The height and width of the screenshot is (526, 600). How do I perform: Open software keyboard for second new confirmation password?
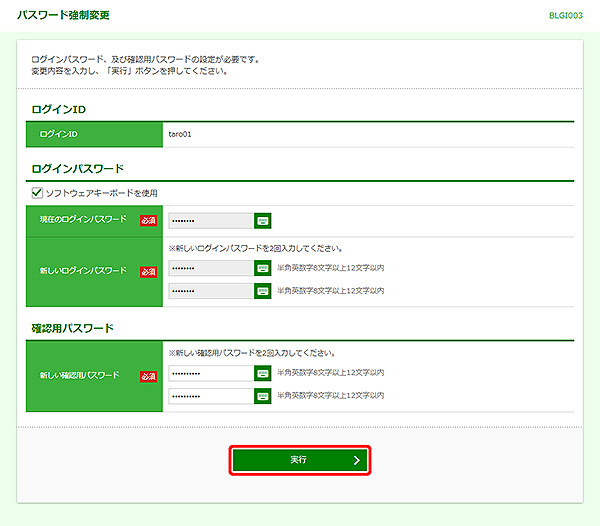(262, 396)
